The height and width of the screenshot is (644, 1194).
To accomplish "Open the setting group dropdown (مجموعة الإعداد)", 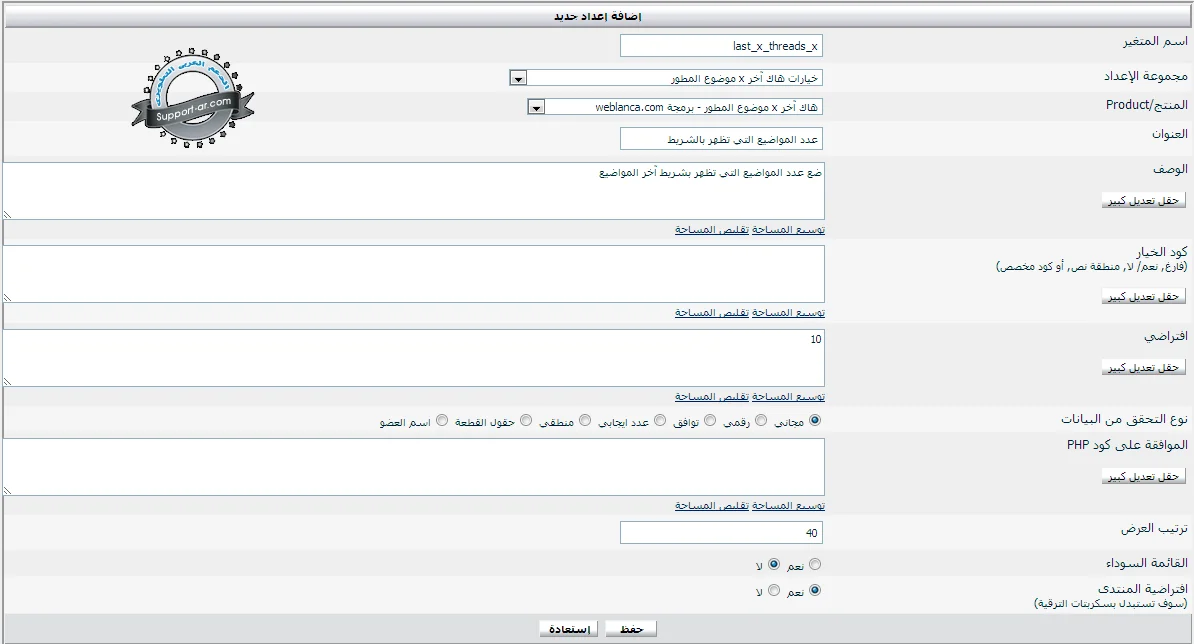I will pos(518,78).
